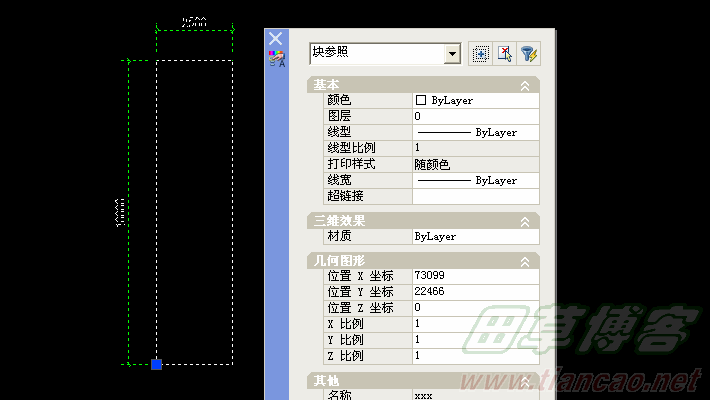The width and height of the screenshot is (710, 400).
Task: Collapse the 其他 section
Action: [525, 381]
